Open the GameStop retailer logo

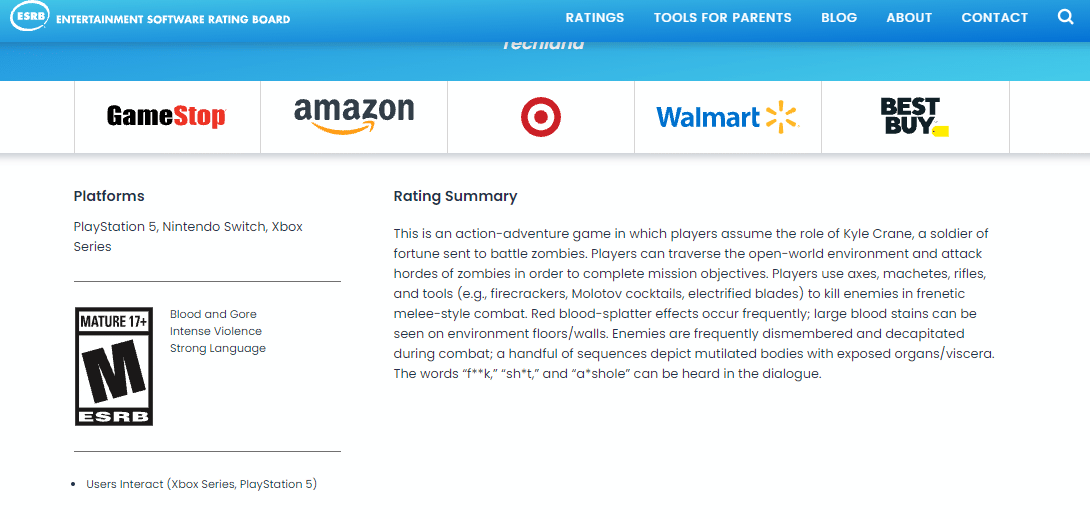(x=167, y=116)
